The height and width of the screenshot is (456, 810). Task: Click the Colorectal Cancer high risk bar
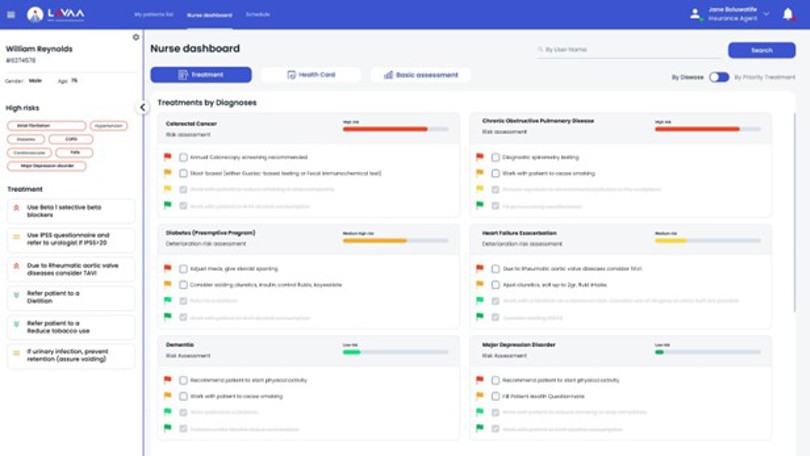(x=385, y=129)
